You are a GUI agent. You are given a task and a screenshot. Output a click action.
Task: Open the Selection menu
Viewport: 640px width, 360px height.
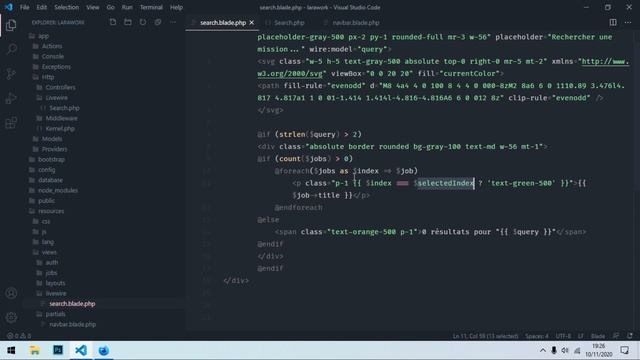pyautogui.click(x=67, y=7)
